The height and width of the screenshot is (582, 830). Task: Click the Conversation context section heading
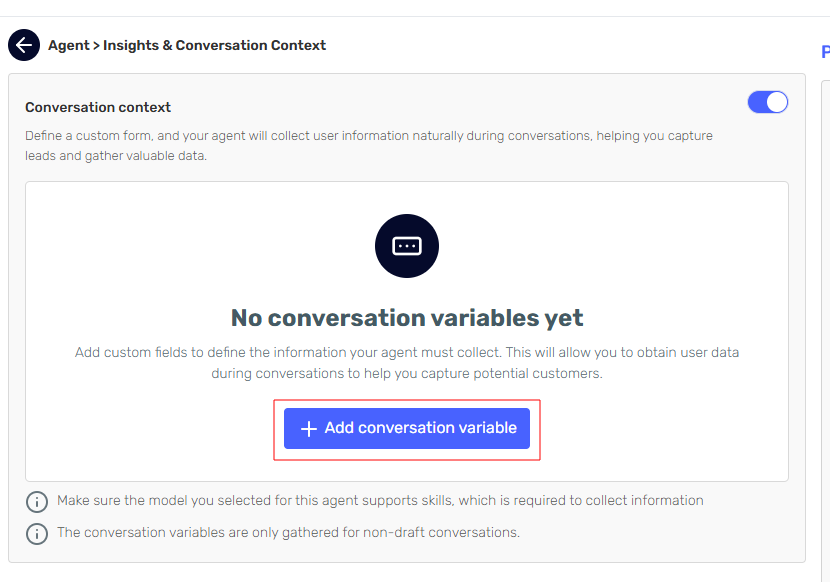(x=98, y=107)
